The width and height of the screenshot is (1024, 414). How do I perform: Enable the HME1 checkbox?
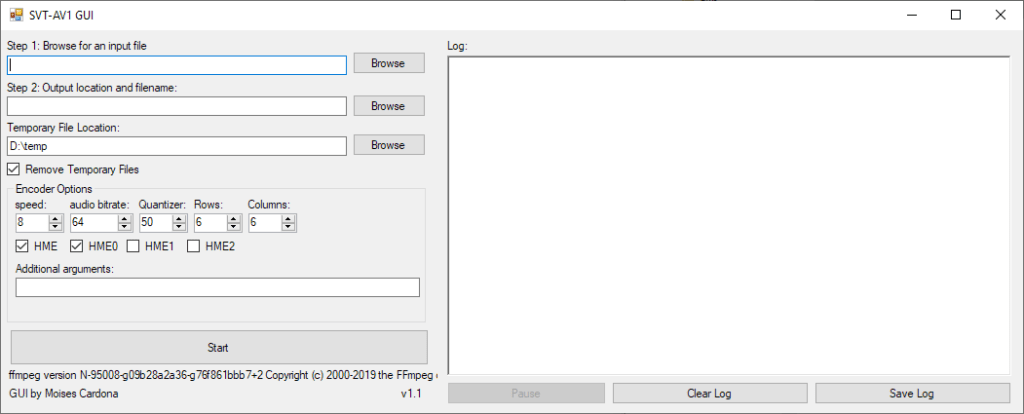pyautogui.click(x=133, y=246)
